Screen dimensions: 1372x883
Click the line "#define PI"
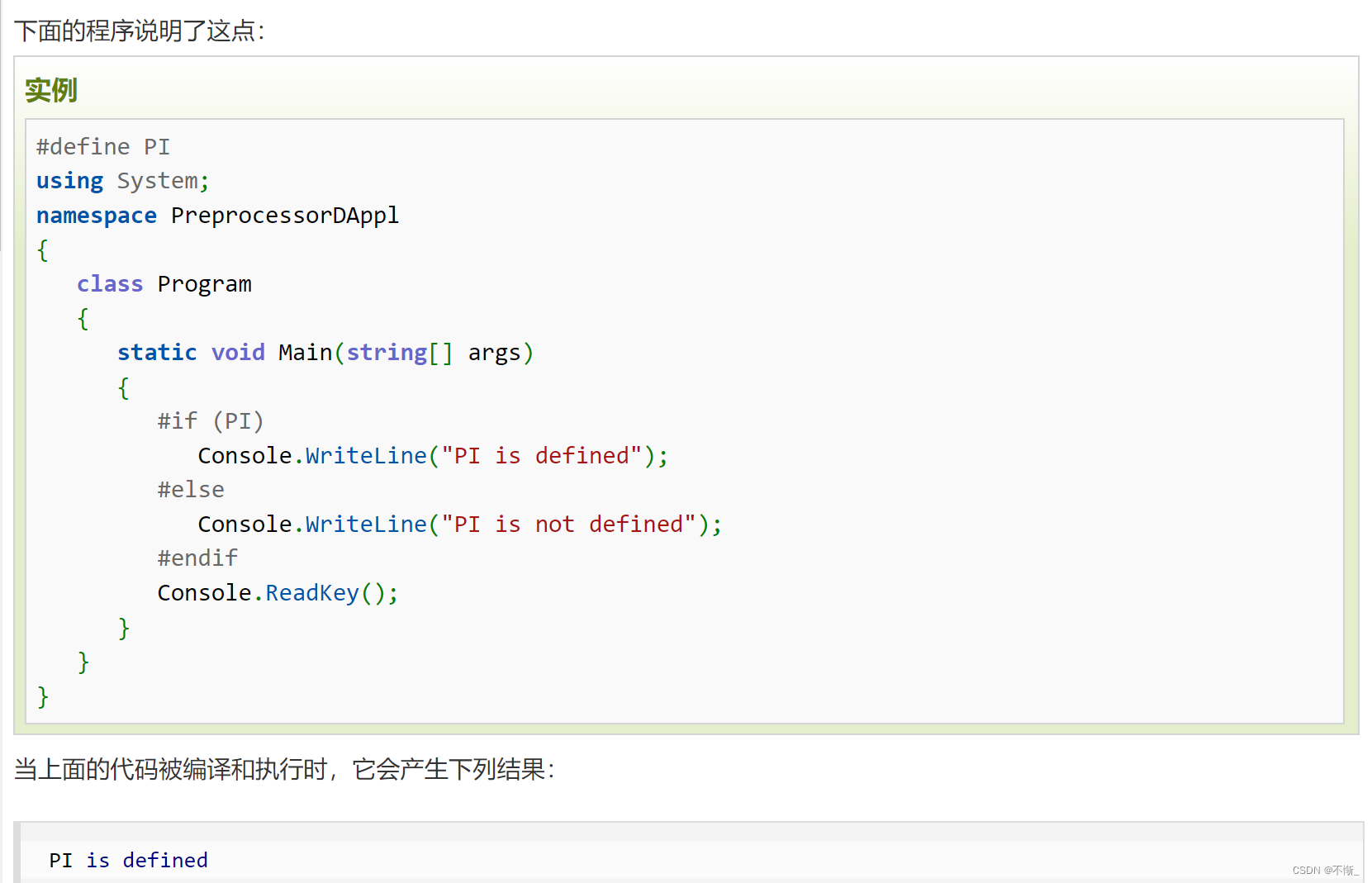click(x=103, y=147)
